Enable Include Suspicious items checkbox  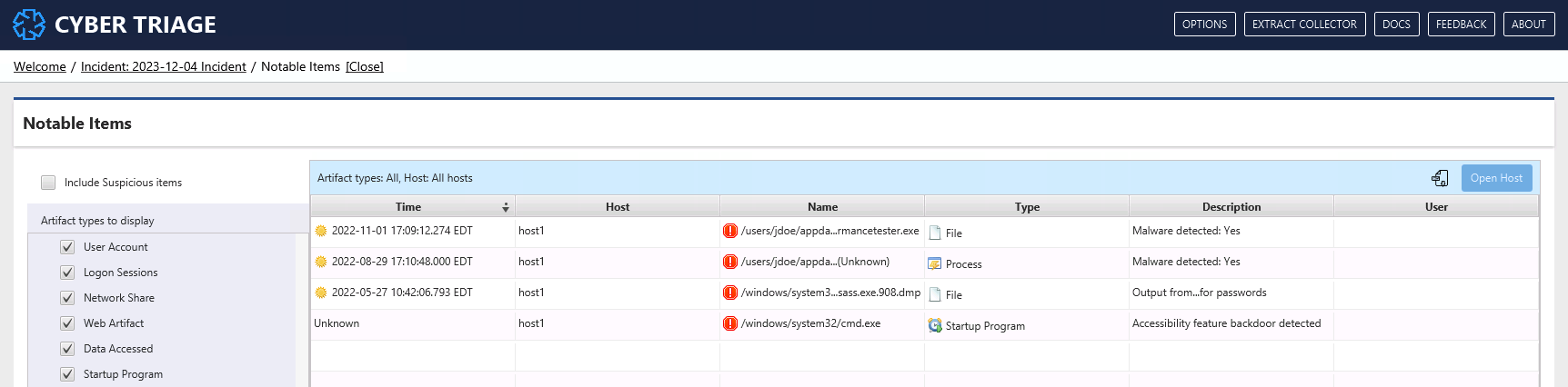[48, 183]
